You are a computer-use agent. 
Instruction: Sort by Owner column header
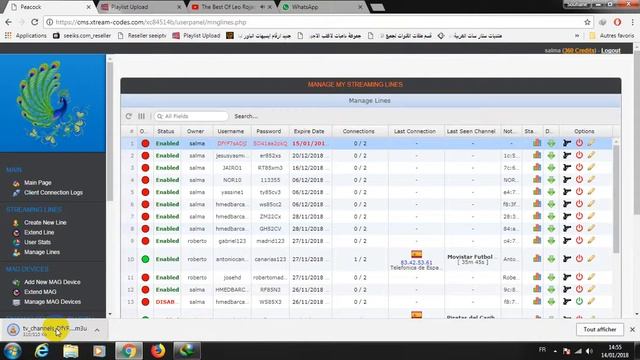click(196, 131)
